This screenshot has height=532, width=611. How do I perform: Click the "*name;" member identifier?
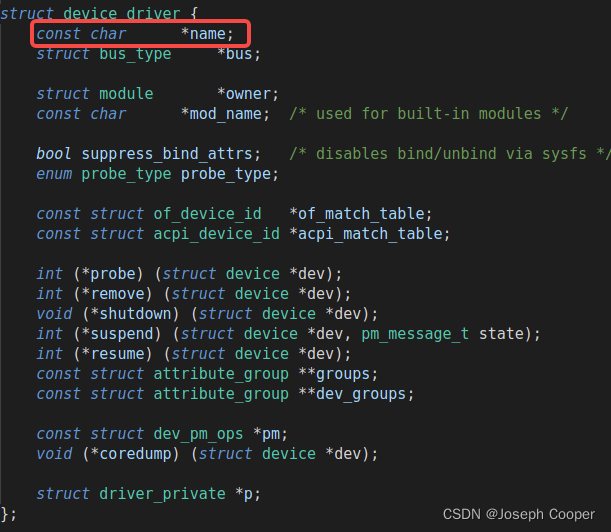[207, 34]
